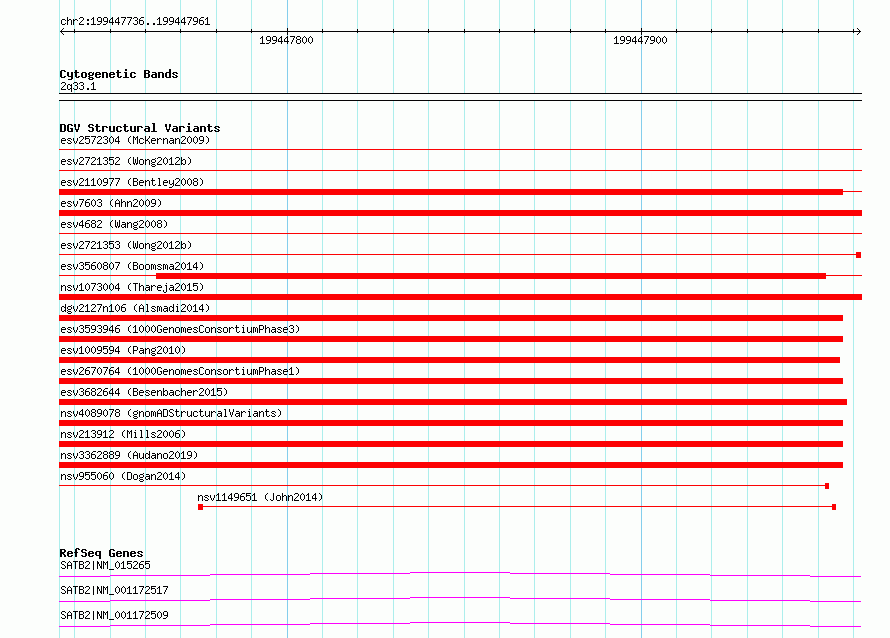Click the right end marker of esv2721353
890x638 pixels.
[859, 255]
